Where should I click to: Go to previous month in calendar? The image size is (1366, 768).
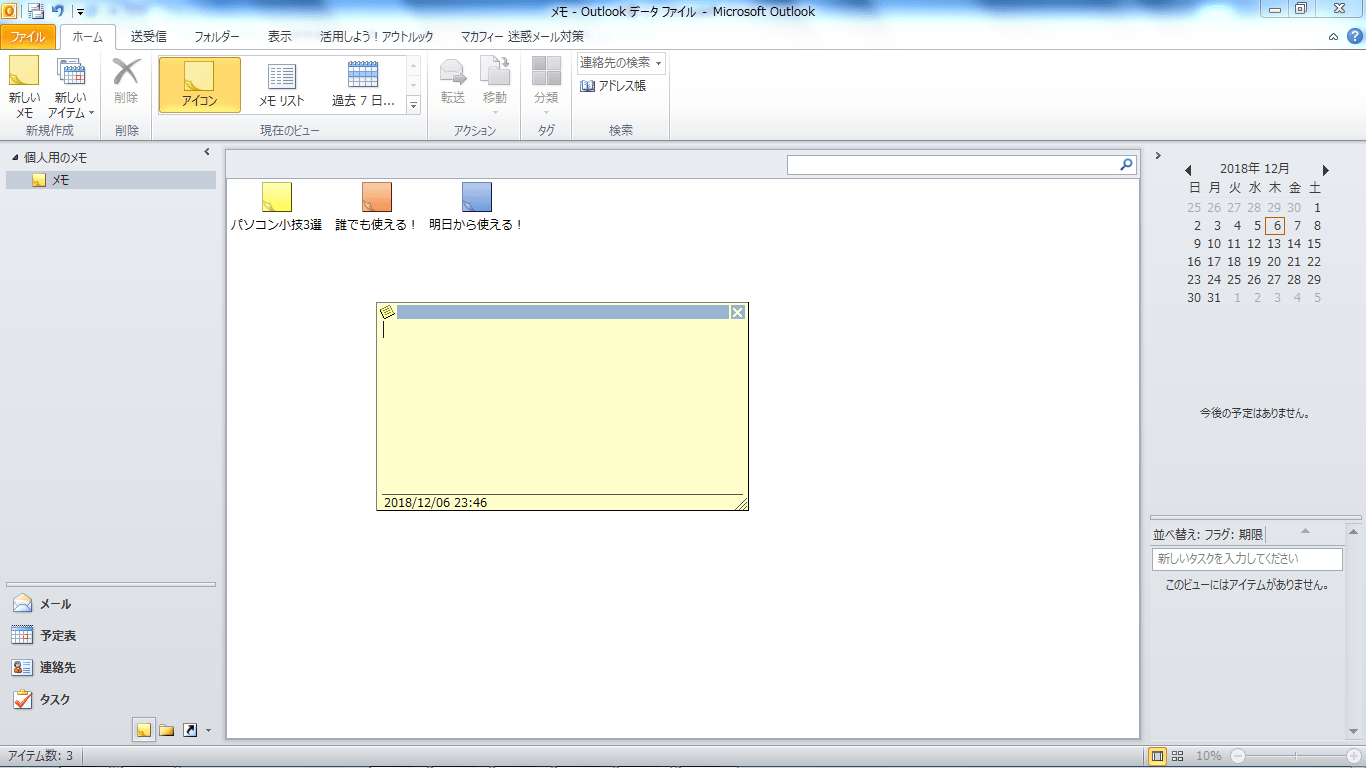[1188, 171]
